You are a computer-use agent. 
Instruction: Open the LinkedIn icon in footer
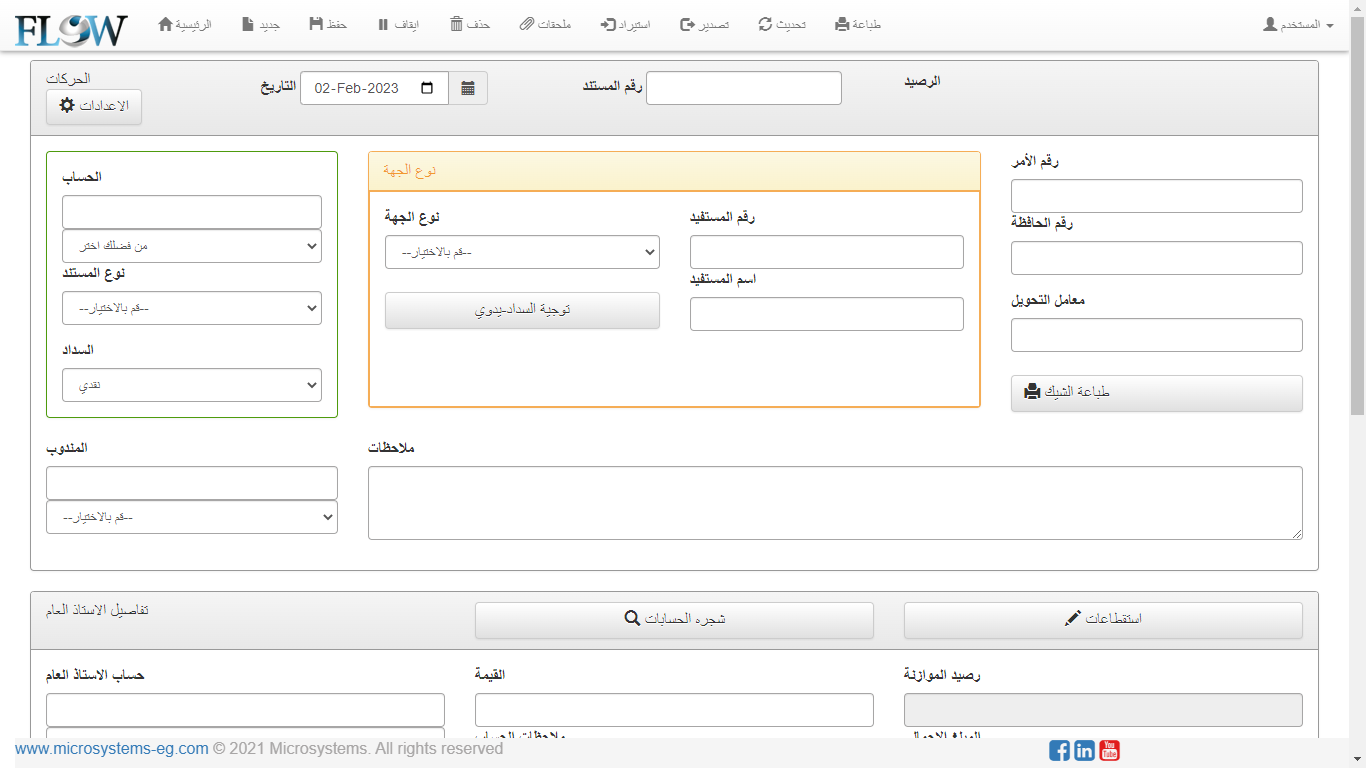pyautogui.click(x=1084, y=750)
